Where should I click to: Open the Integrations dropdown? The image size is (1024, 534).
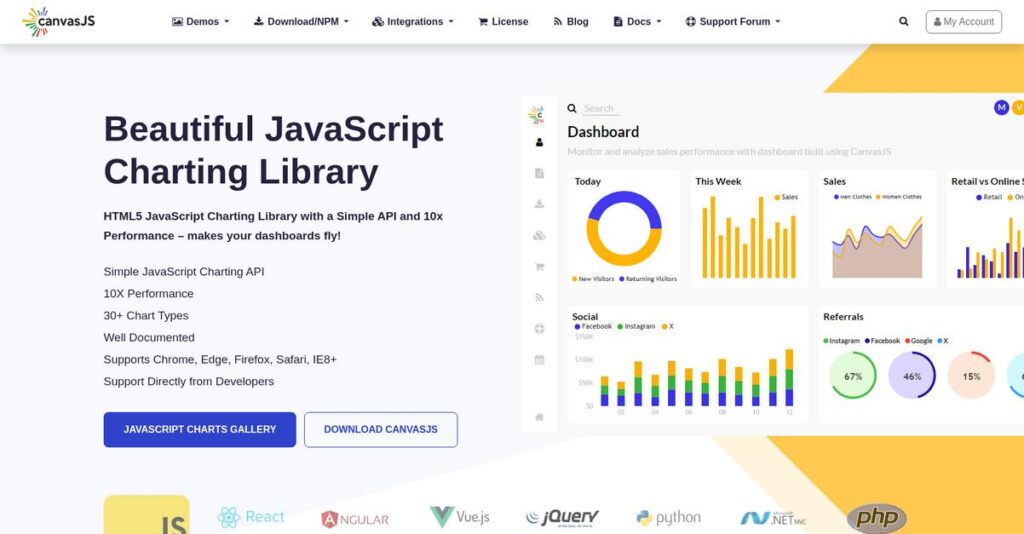tap(413, 22)
